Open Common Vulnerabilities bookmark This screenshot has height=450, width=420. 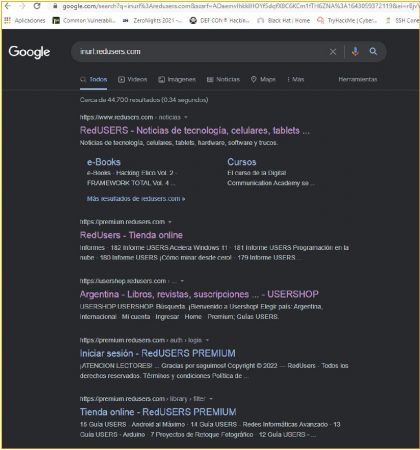[84, 20]
